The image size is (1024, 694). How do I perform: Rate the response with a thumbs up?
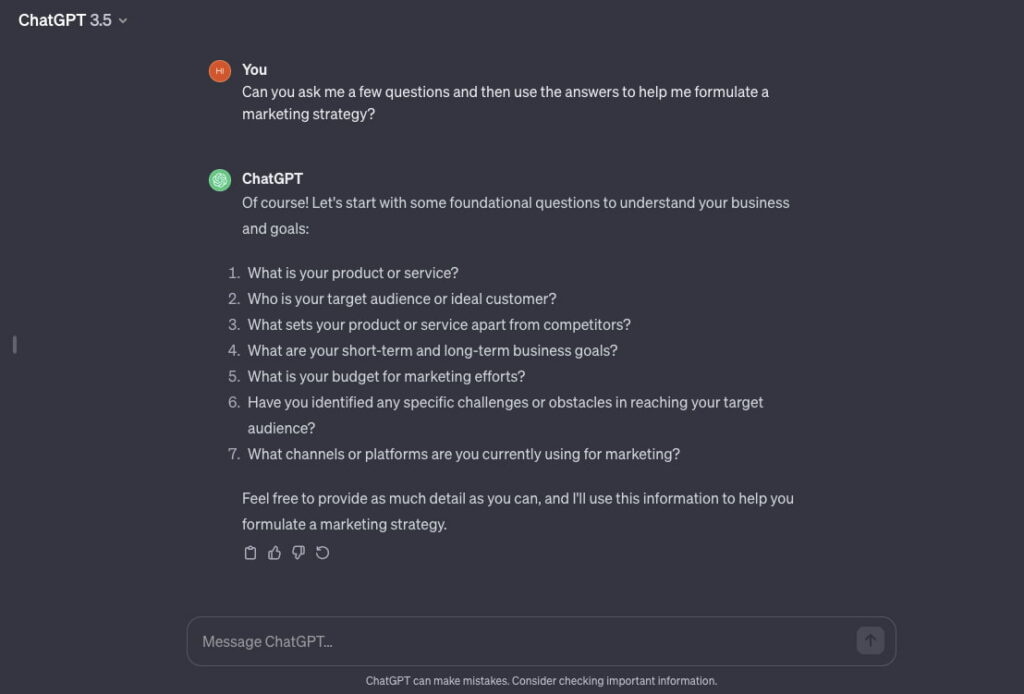pyautogui.click(x=274, y=552)
